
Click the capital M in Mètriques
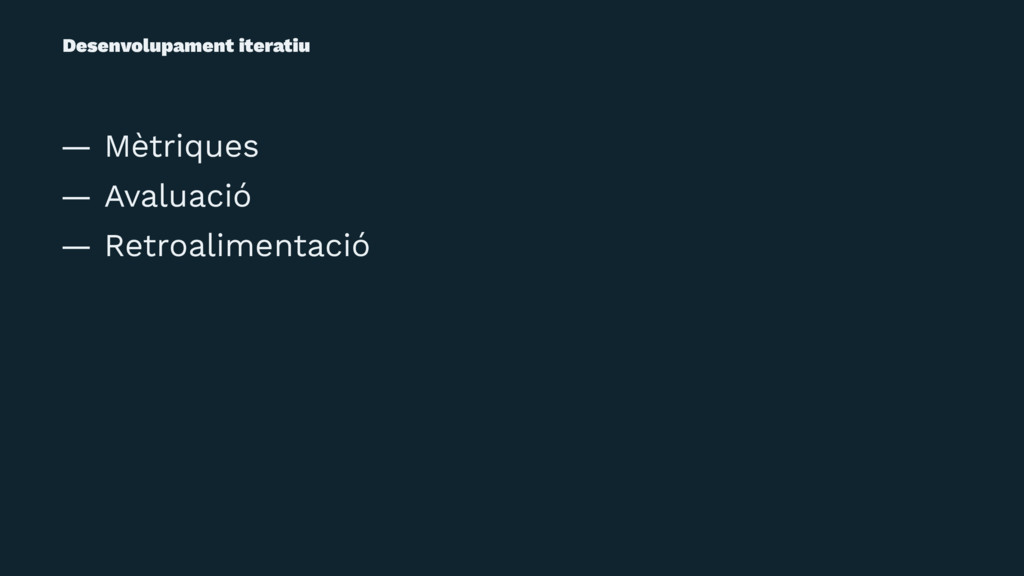[118, 146]
